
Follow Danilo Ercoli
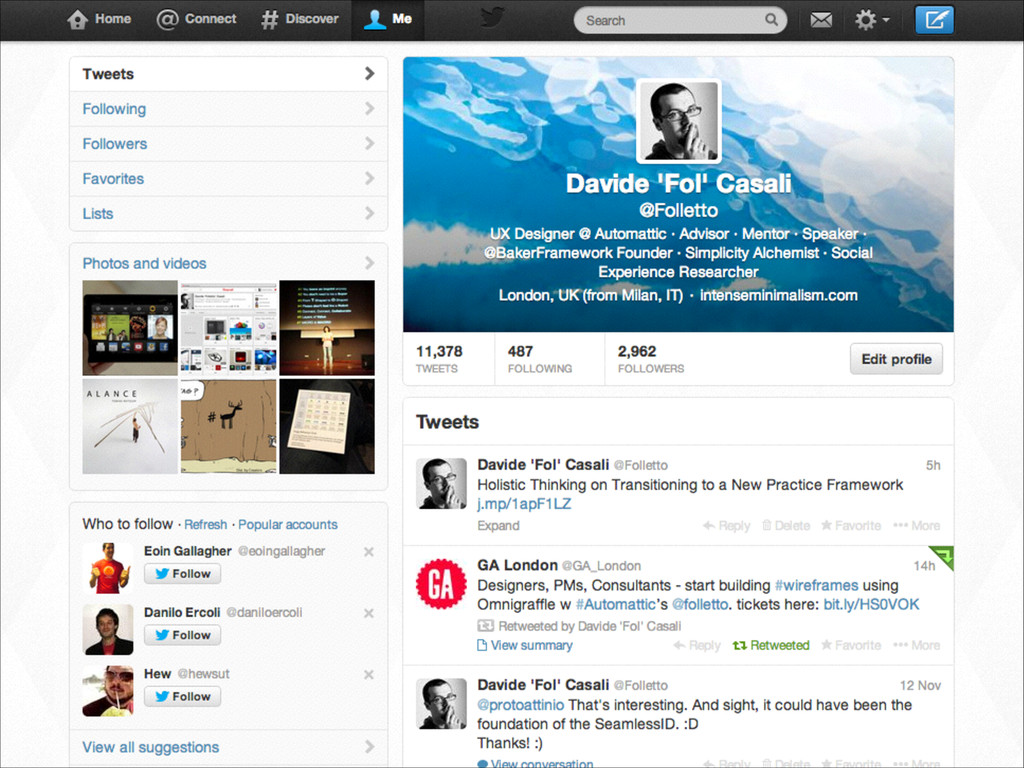tap(182, 635)
